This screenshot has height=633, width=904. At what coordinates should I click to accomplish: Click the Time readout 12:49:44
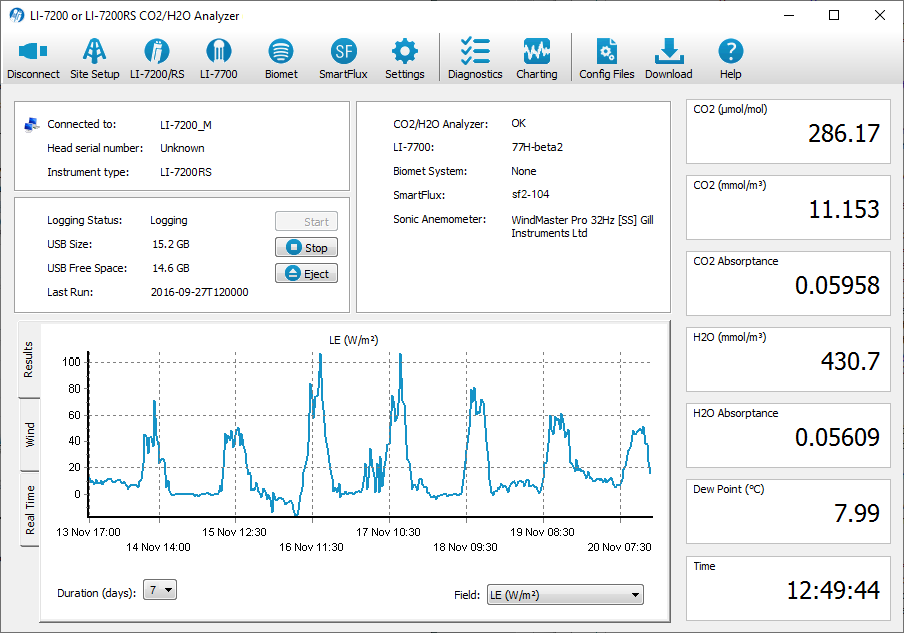pyautogui.click(x=833, y=590)
